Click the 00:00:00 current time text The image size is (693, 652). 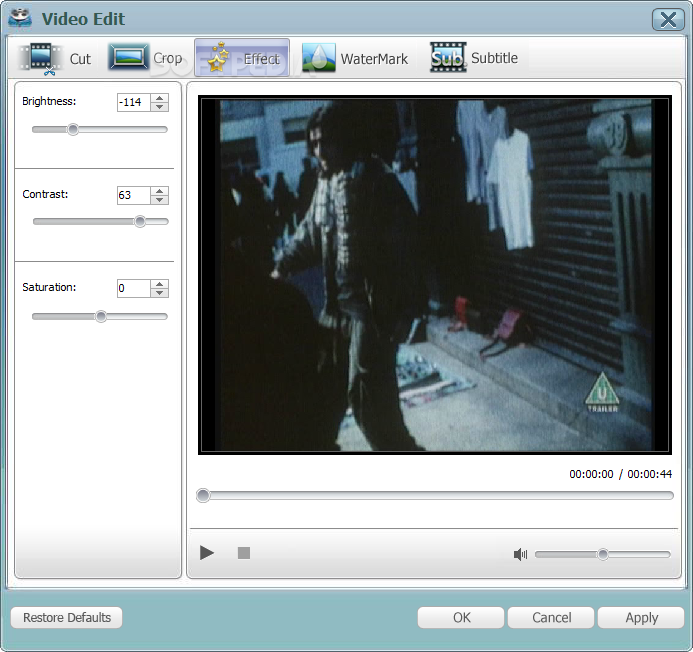click(x=591, y=474)
